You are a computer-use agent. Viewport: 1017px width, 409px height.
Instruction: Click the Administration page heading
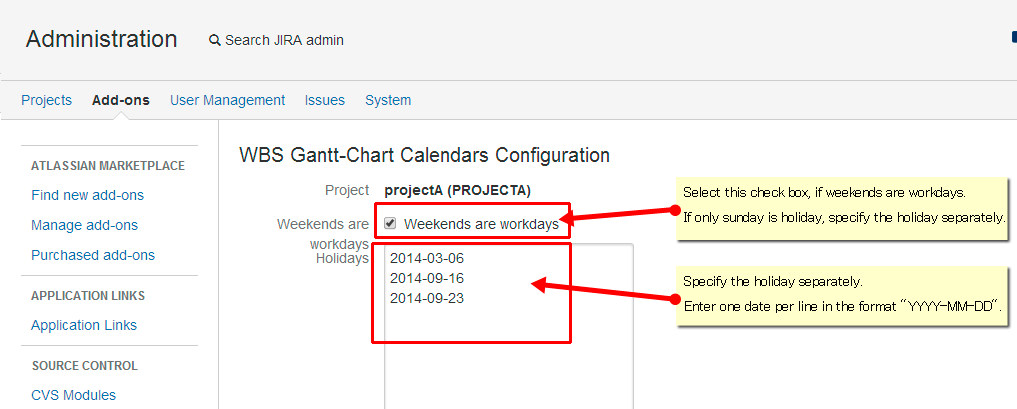tap(101, 40)
